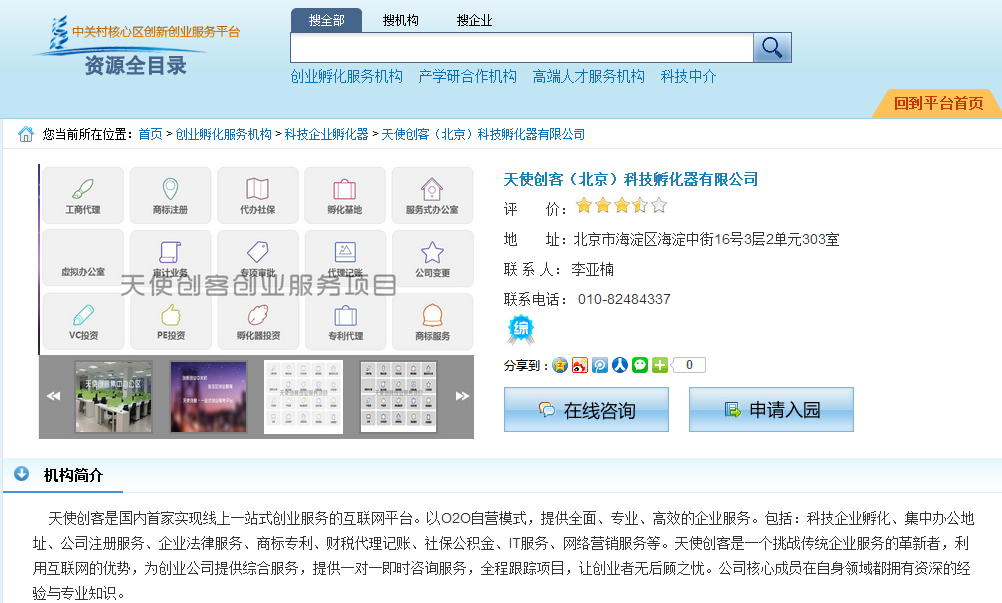Open the 机构简介 section tab
The width and height of the screenshot is (1002, 603).
[73, 475]
